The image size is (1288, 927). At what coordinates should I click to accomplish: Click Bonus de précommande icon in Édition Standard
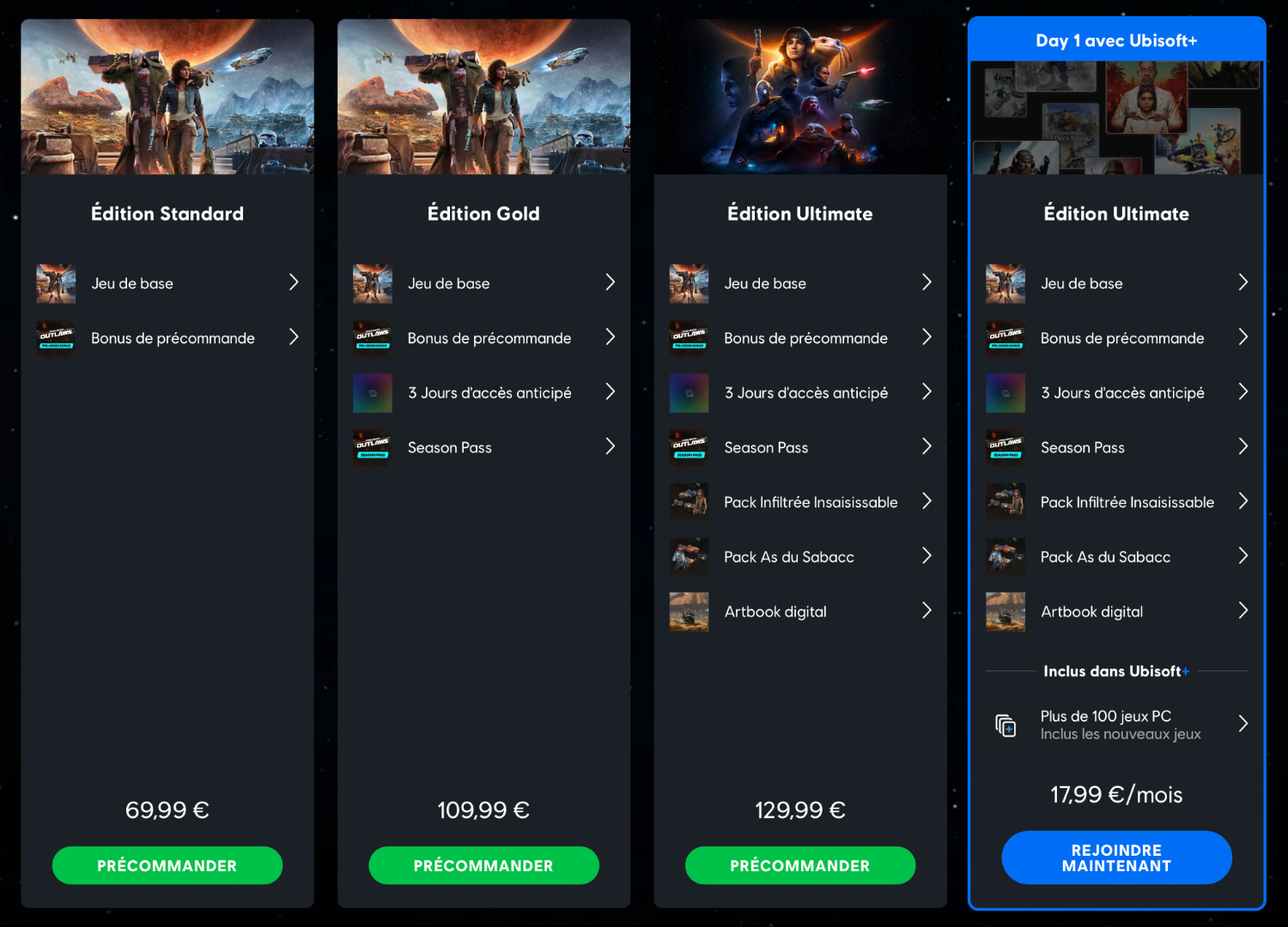(x=56, y=338)
